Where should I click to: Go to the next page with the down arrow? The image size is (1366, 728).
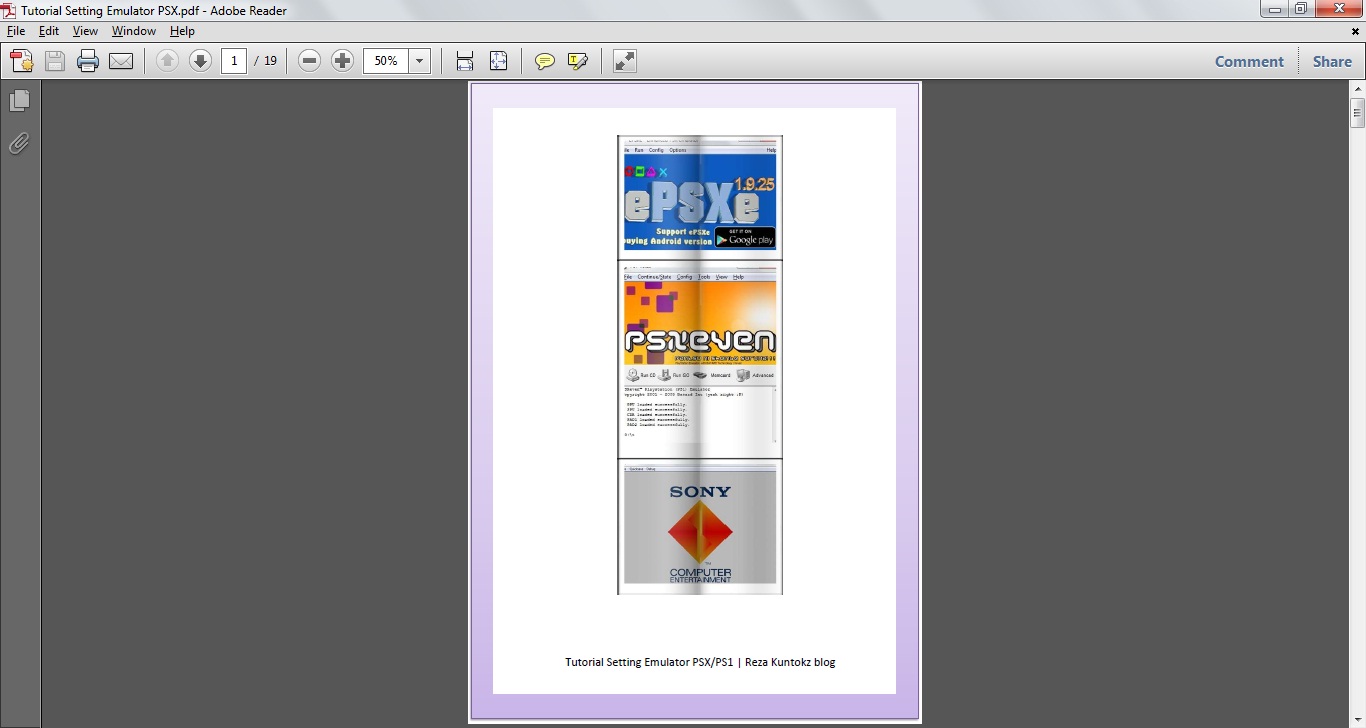pos(200,60)
